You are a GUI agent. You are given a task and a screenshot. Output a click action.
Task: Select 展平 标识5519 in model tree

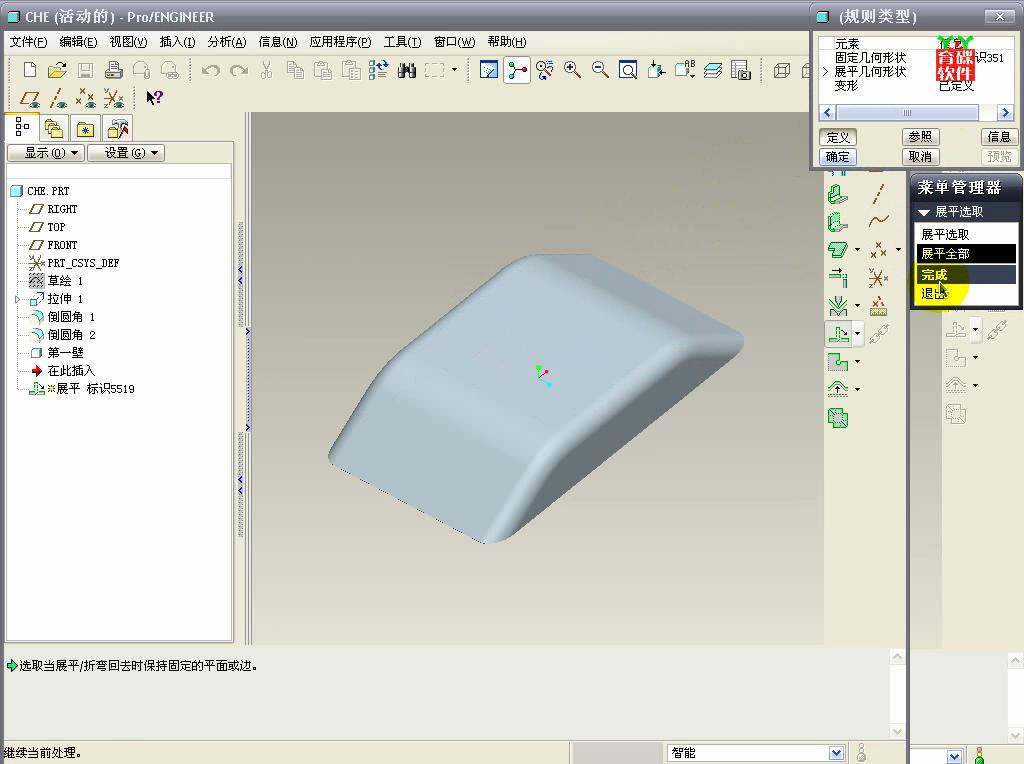coord(94,389)
